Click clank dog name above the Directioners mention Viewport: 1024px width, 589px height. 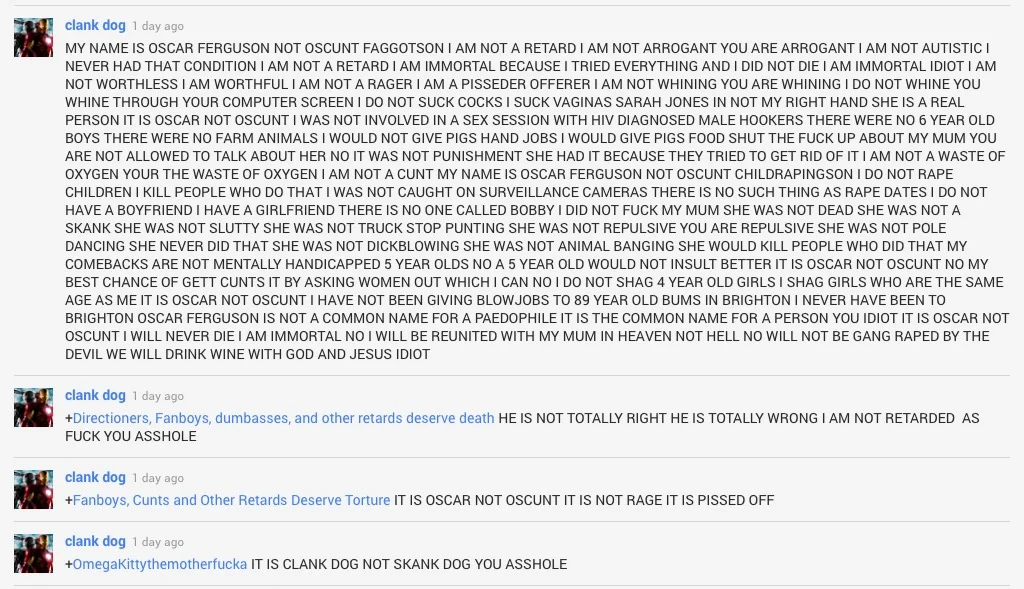pos(95,395)
